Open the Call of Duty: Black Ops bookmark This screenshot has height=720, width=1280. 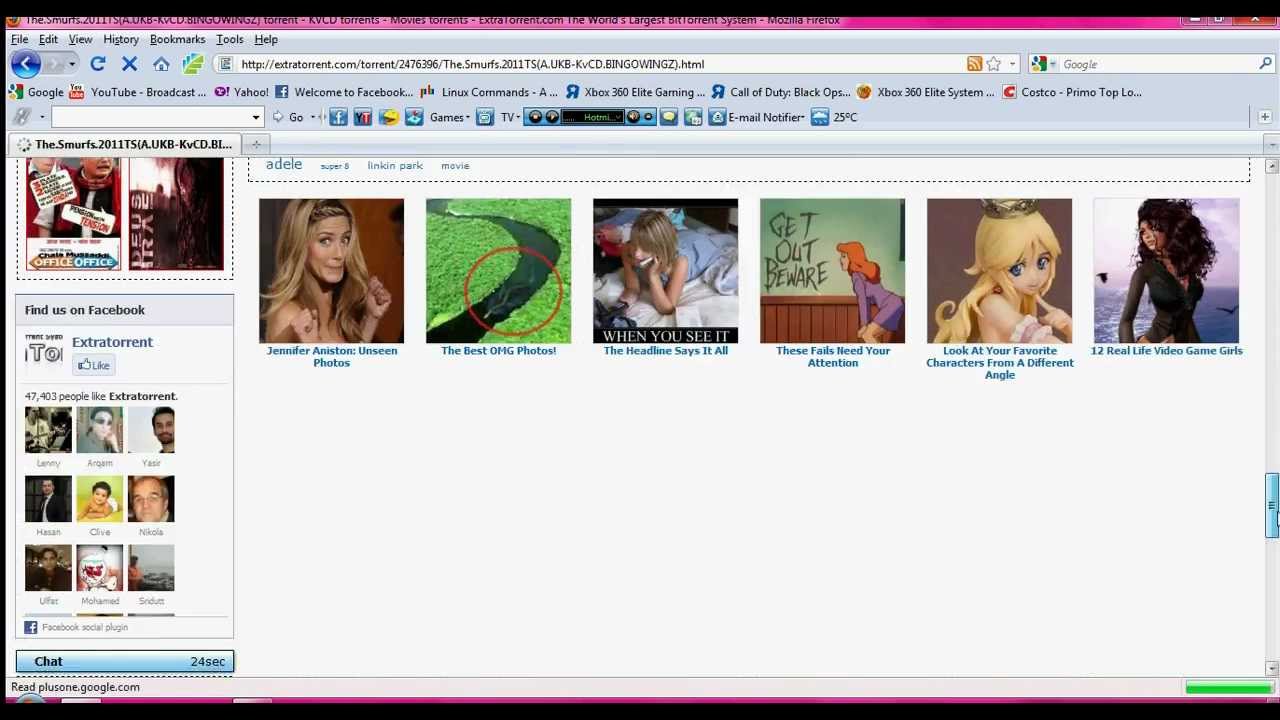(779, 92)
